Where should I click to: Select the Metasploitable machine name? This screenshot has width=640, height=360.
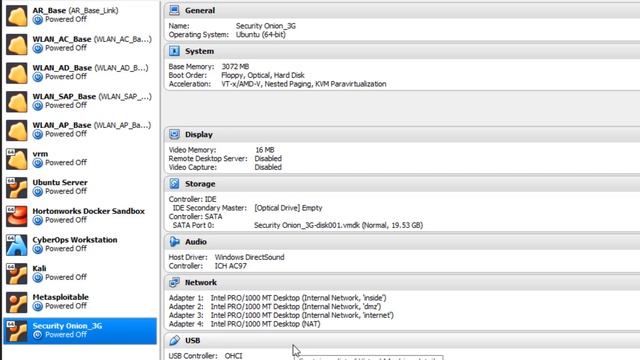[60, 297]
